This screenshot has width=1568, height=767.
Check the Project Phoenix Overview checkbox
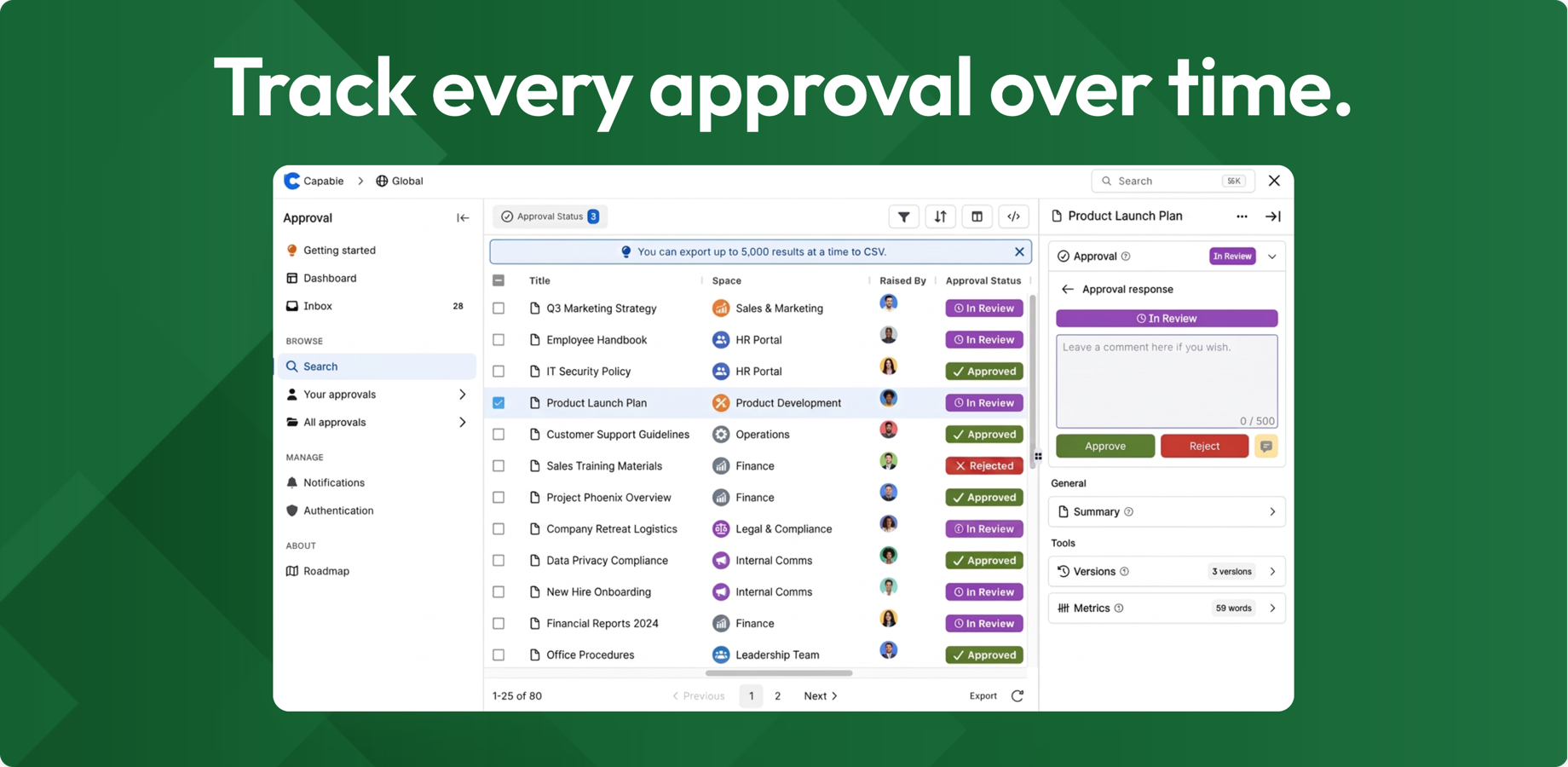499,498
